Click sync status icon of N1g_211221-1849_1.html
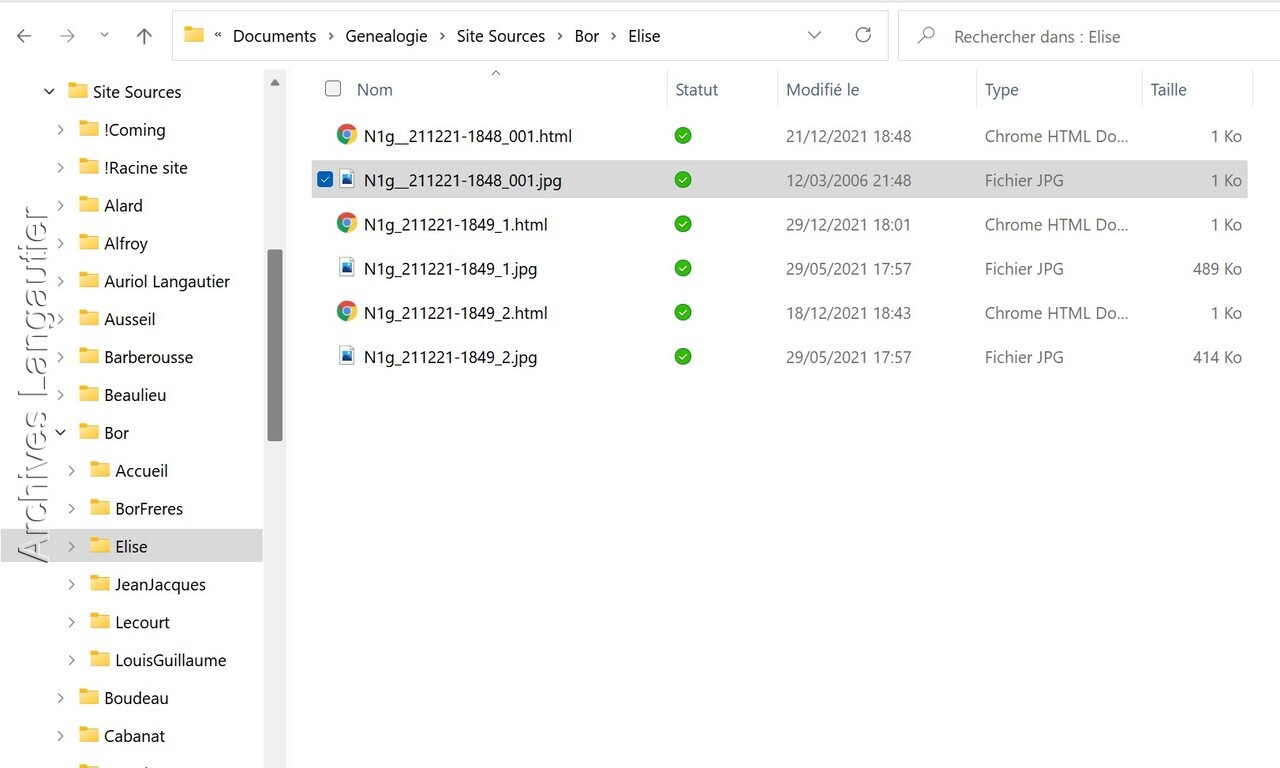1280x768 pixels. pos(683,224)
